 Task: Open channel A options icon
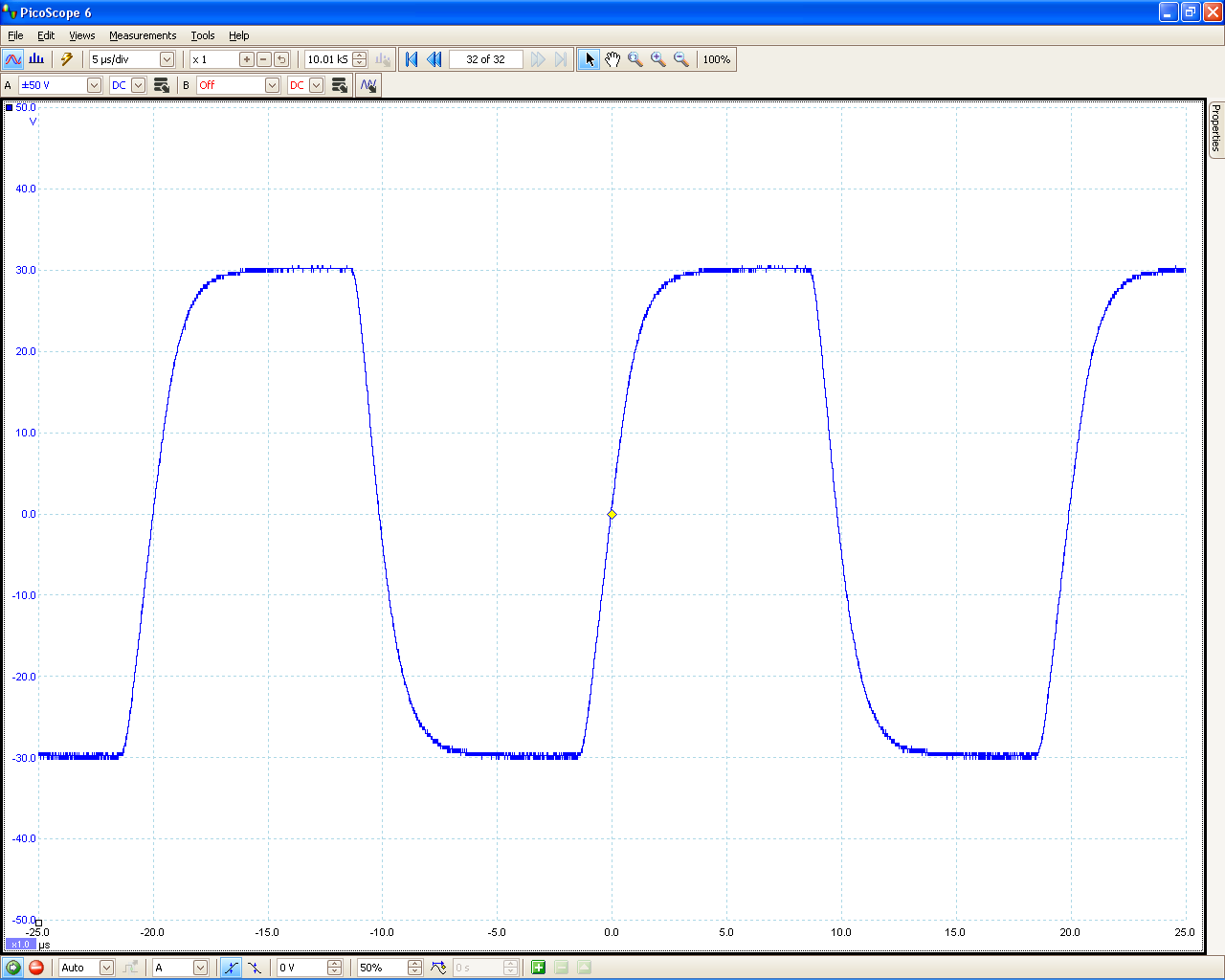(162, 85)
